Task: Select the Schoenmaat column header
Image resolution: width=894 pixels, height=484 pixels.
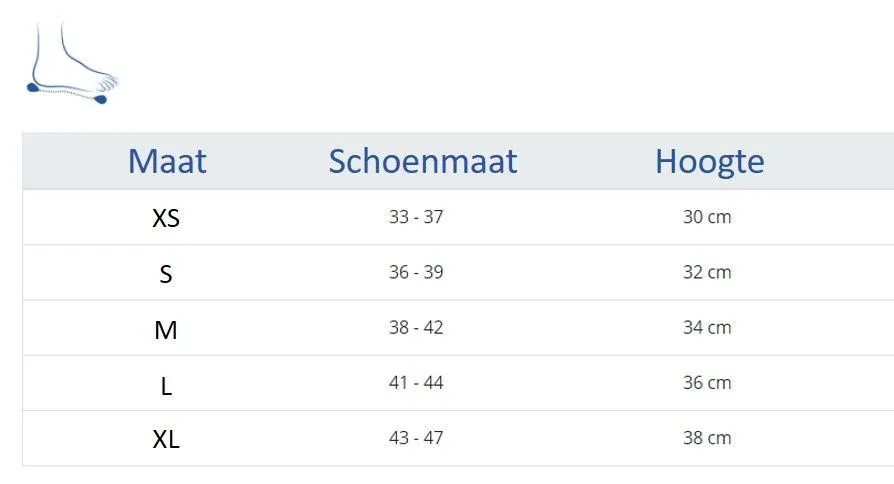Action: (x=423, y=161)
